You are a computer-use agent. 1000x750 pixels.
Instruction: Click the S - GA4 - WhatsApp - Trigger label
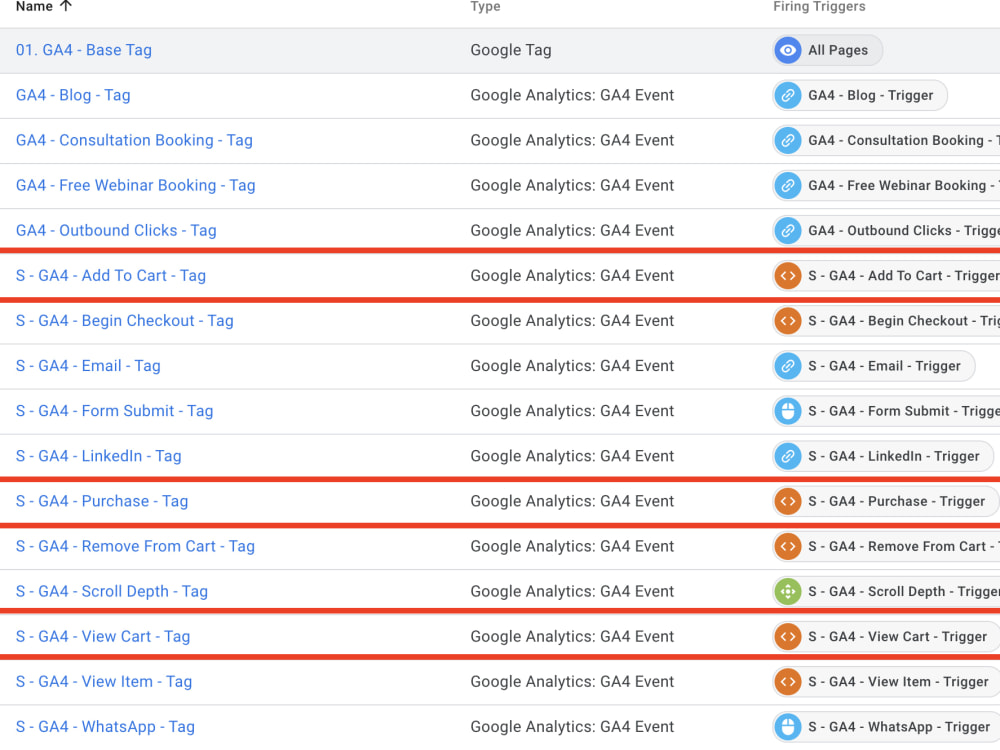tap(899, 727)
